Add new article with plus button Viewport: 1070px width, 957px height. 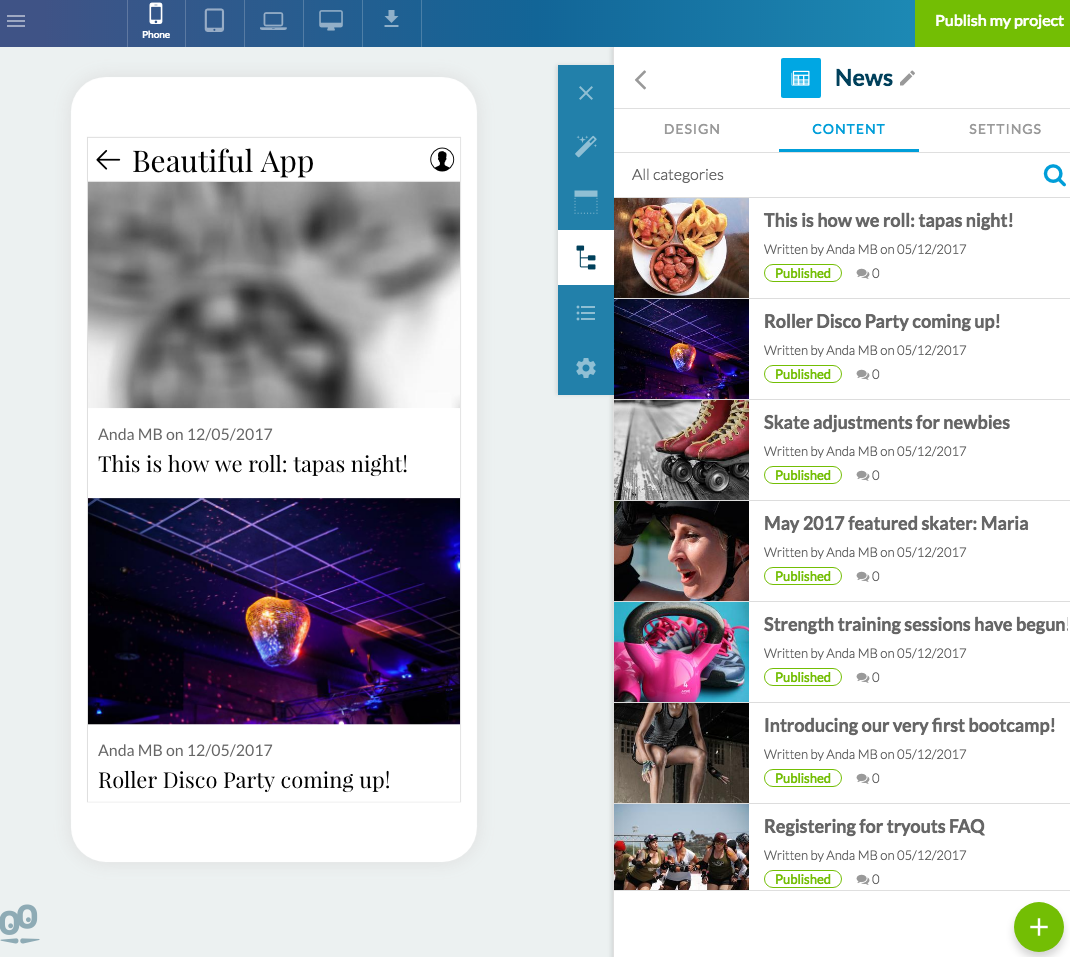(x=1038, y=927)
